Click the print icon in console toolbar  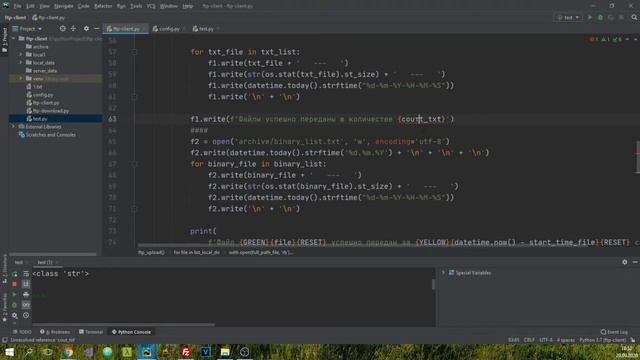point(26,294)
